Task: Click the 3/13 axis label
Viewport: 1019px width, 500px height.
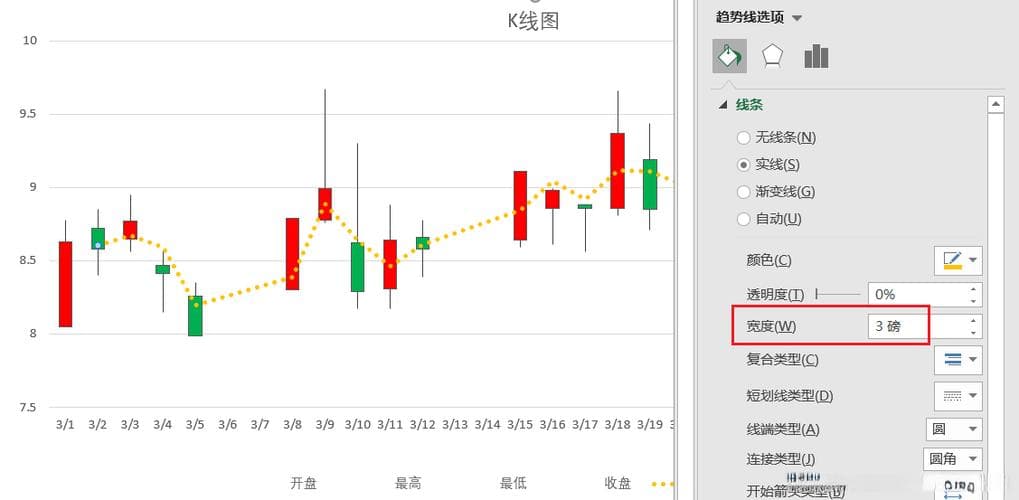Action: point(455,425)
